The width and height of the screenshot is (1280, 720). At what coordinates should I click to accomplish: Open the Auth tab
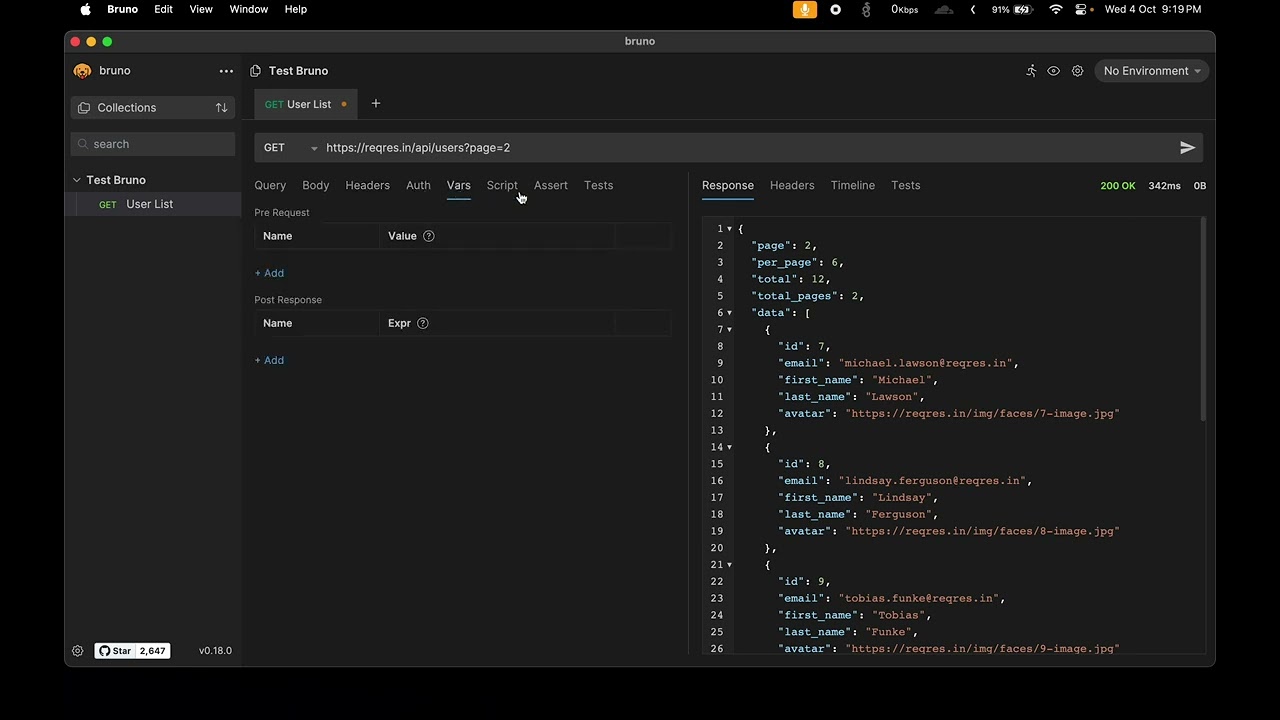418,185
